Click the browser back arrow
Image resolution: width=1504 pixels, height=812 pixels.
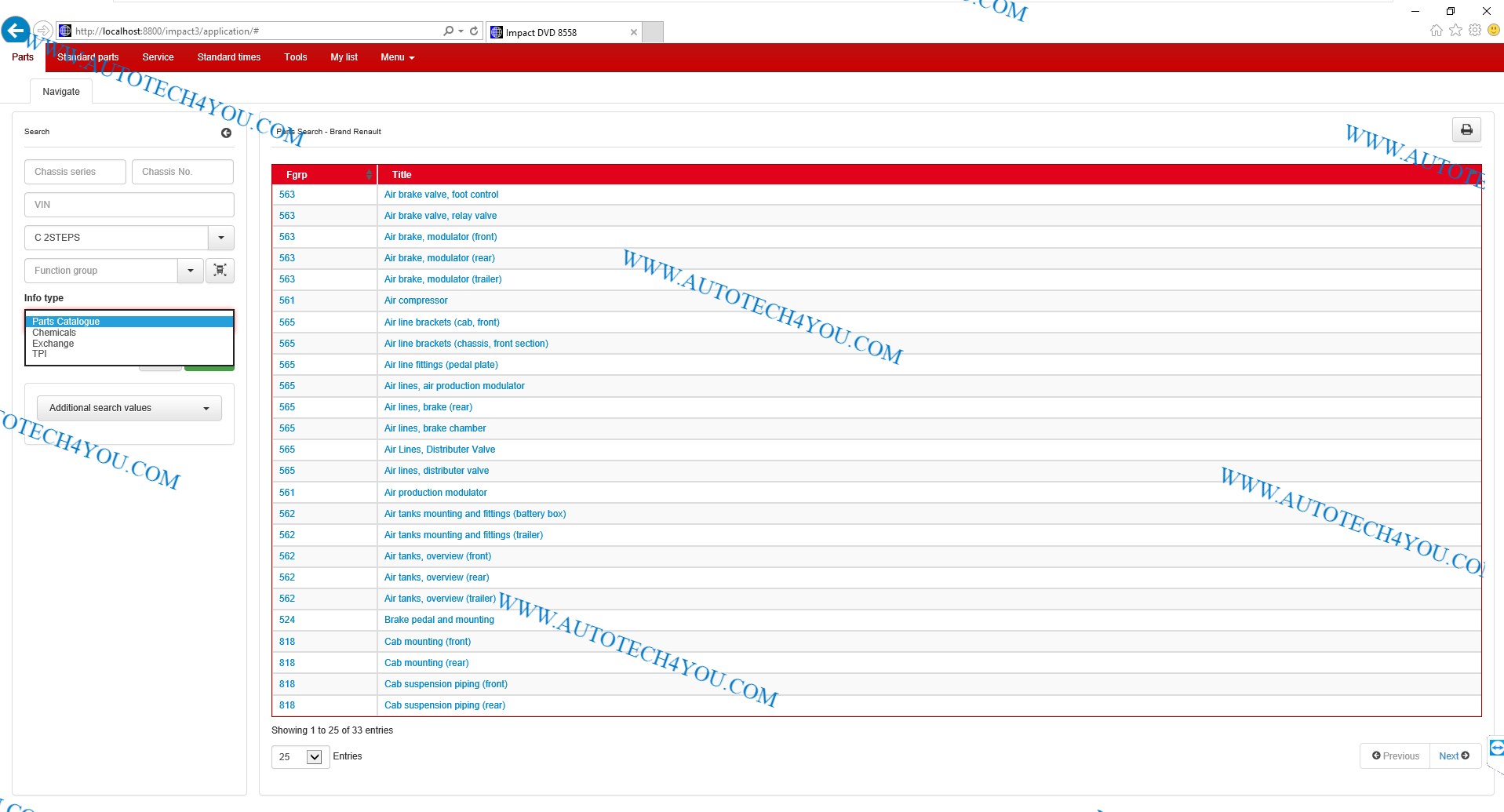click(x=15, y=31)
